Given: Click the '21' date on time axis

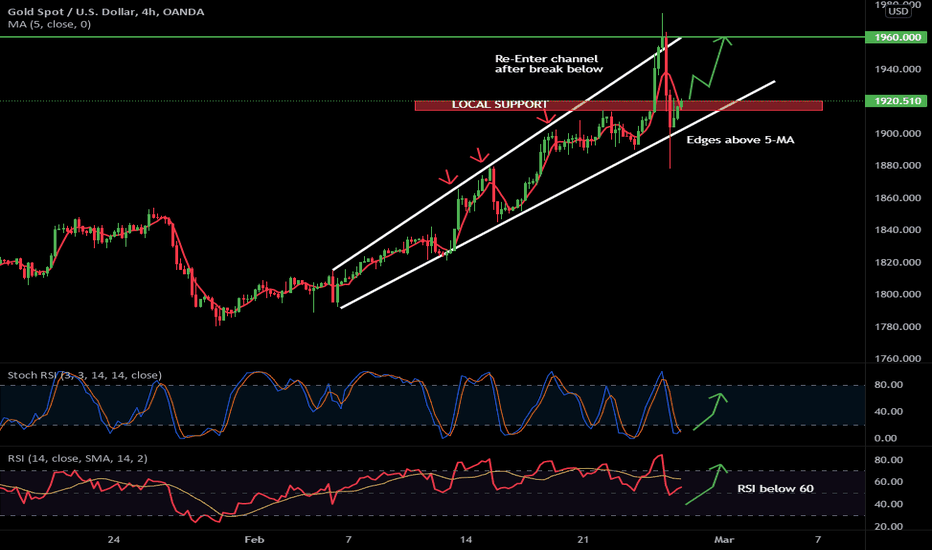Looking at the screenshot, I should (x=583, y=540).
